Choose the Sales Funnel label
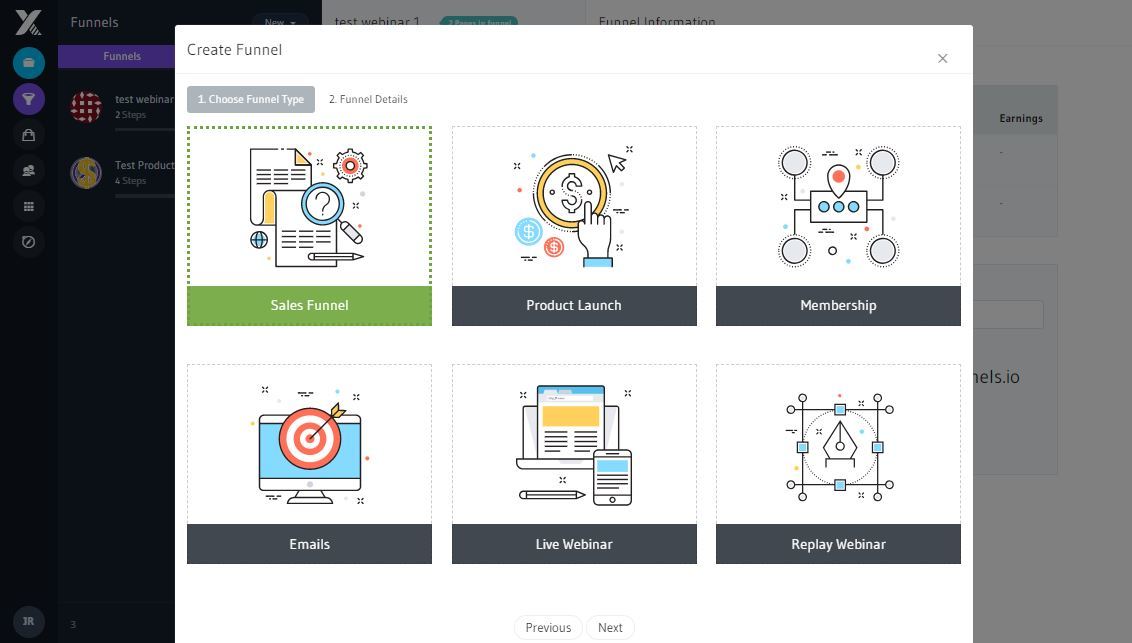 [x=309, y=305]
